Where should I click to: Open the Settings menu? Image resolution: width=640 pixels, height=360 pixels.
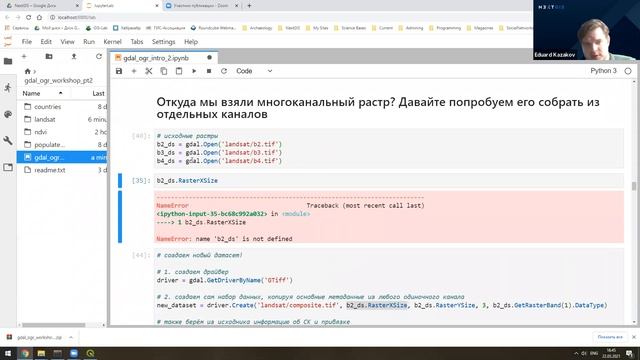[163, 42]
